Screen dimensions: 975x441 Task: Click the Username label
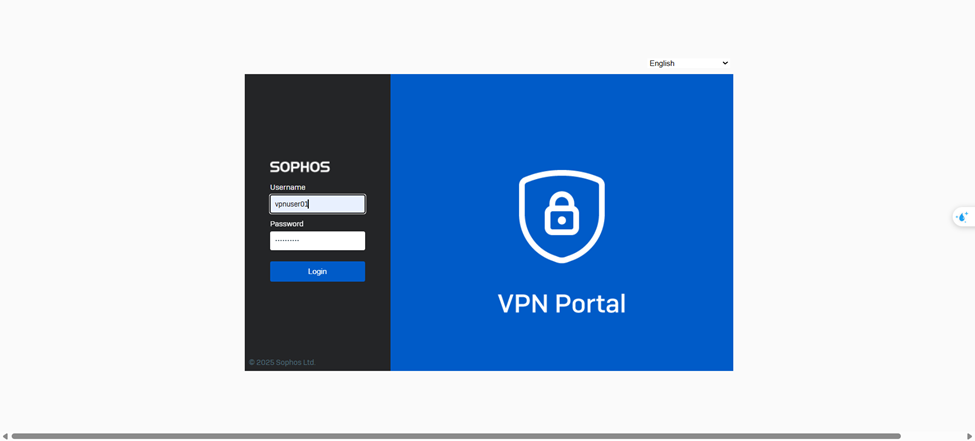(x=288, y=187)
